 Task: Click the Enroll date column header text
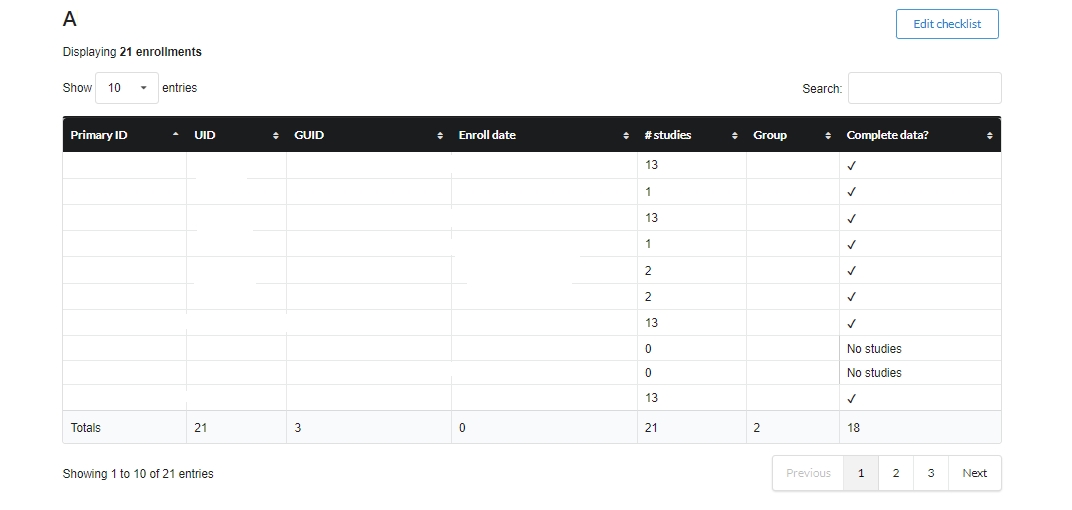click(x=487, y=135)
